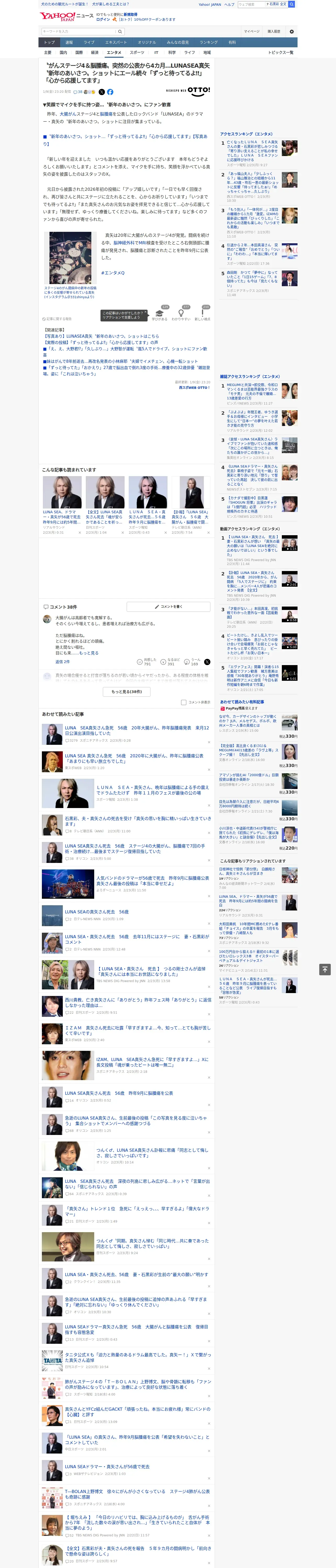Screen dimensions: 336x1568
Task: Open the ライブ tab in dark navigation bar
Action: pos(89,43)
